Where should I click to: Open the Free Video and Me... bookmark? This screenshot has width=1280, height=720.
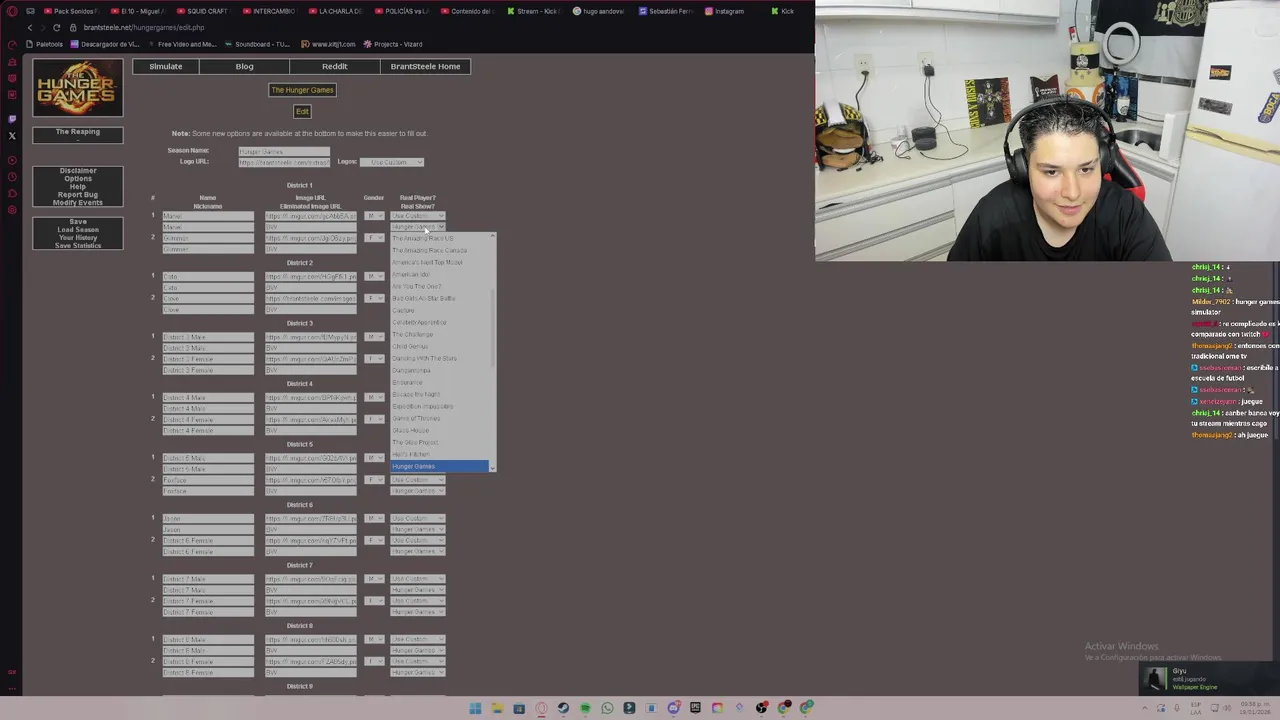click(x=181, y=44)
